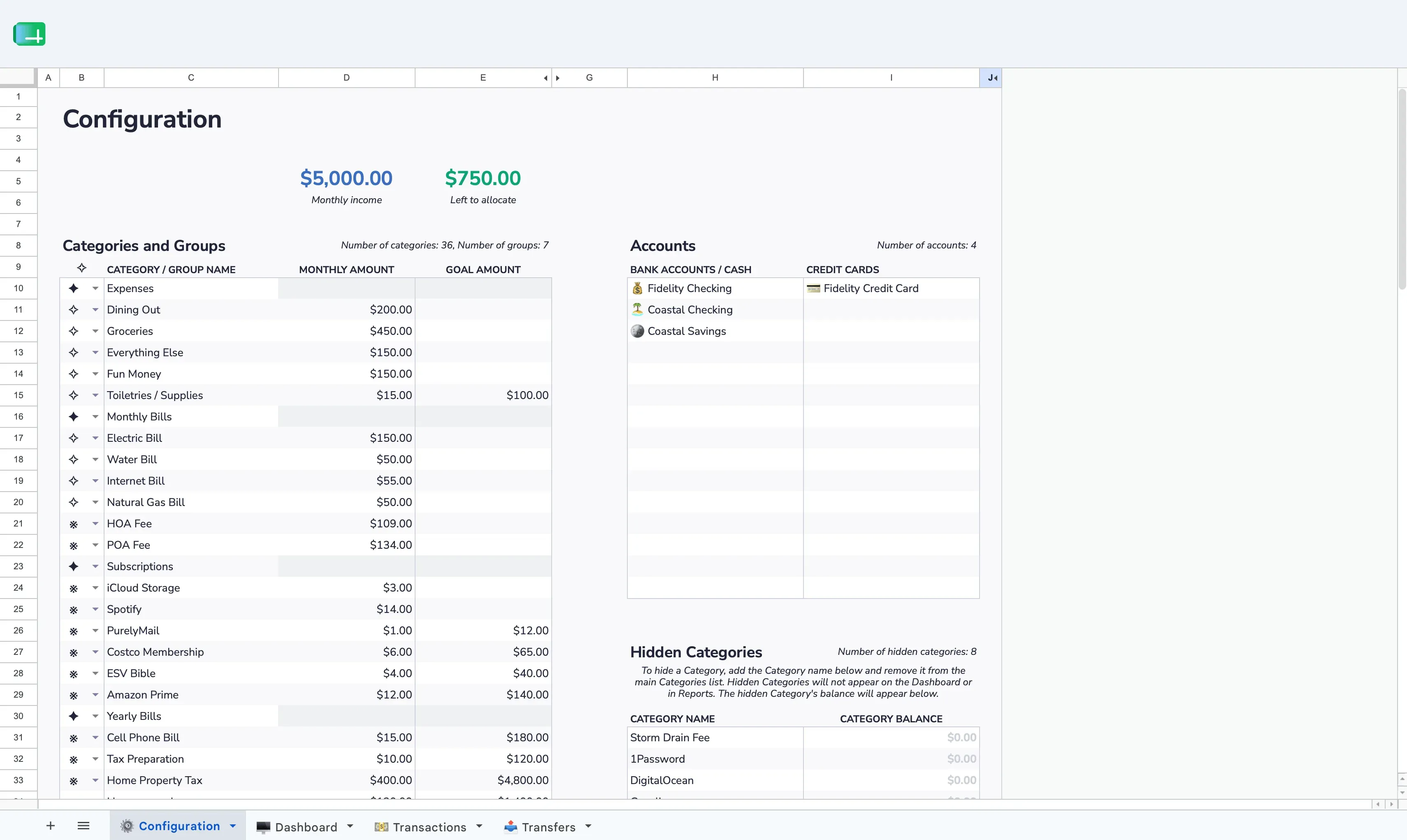The width and height of the screenshot is (1407, 840).
Task: Open the Transfers tab menu arrow
Action: pos(589,826)
